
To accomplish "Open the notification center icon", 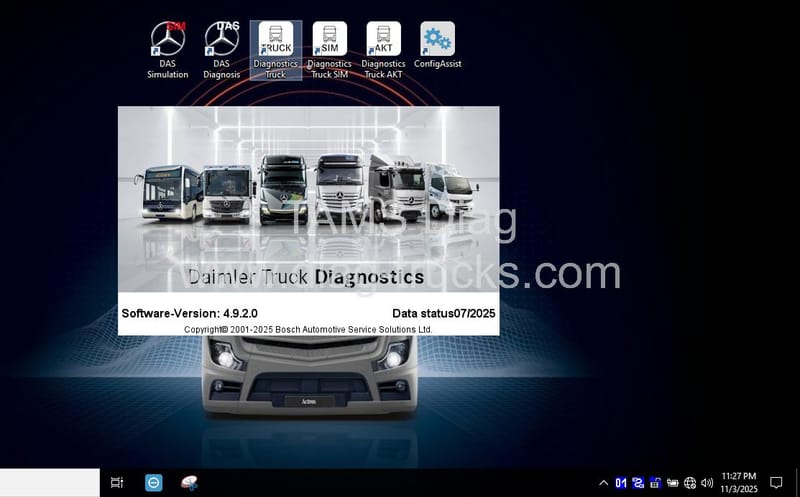I will click(776, 483).
